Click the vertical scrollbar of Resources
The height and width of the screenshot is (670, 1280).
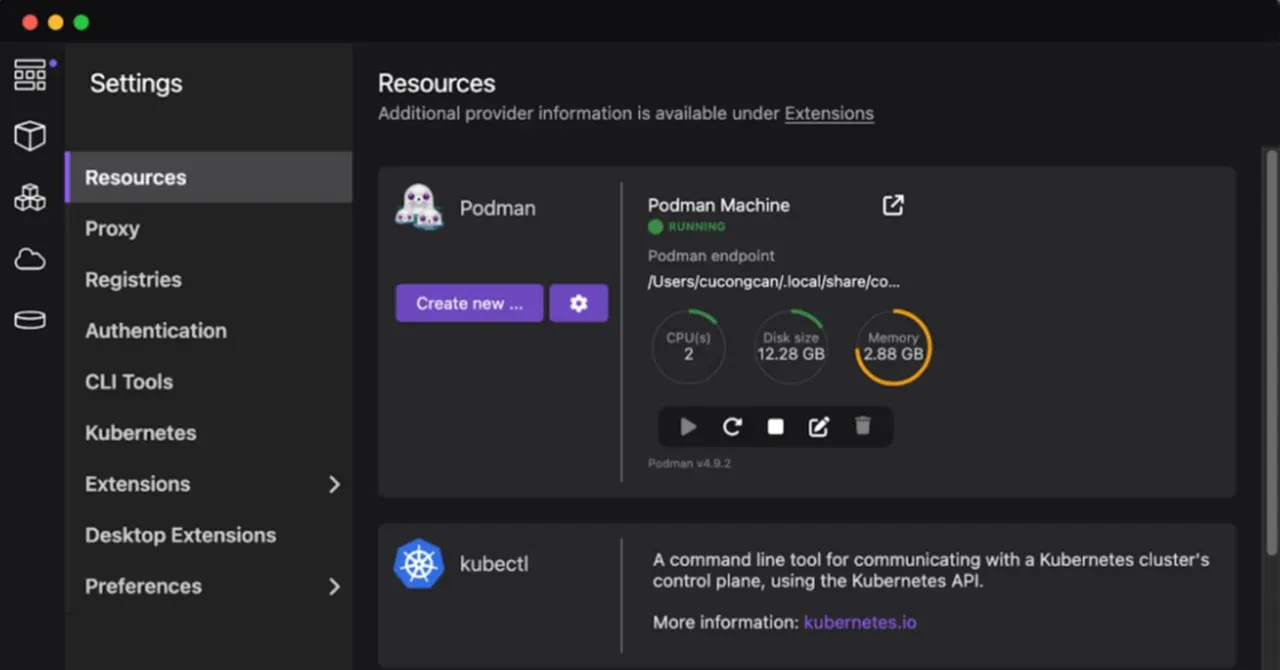pos(1271,350)
